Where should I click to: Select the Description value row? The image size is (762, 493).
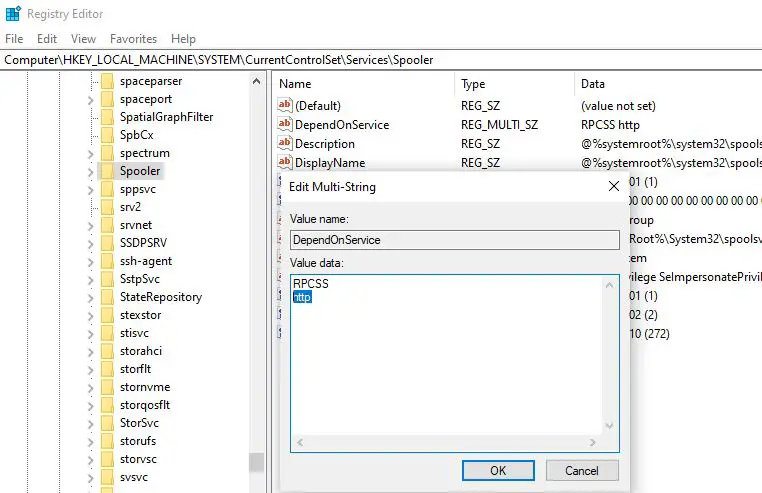coord(518,144)
